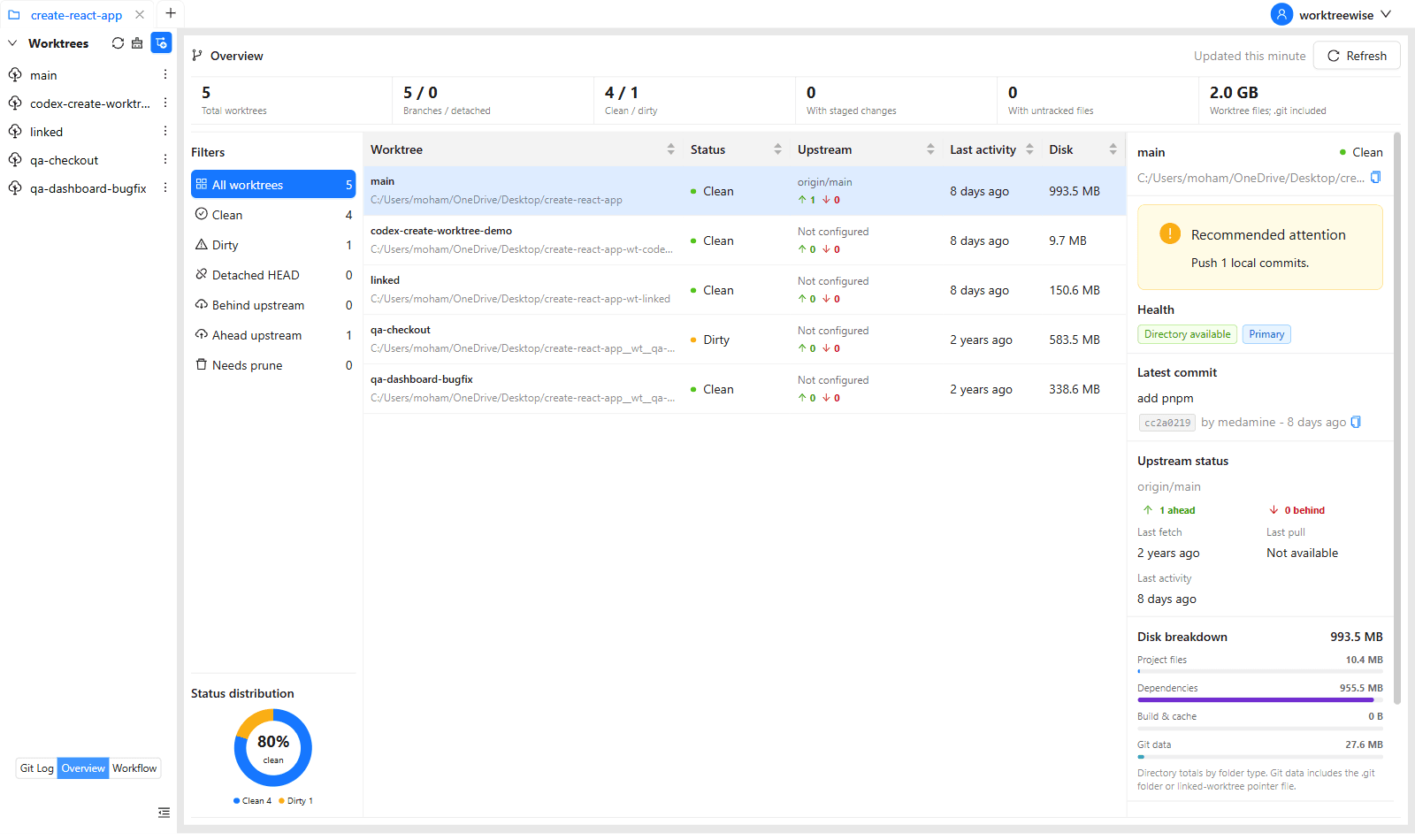
Task: Select the codex-create-worktree-demo table row
Action: [x=745, y=241]
